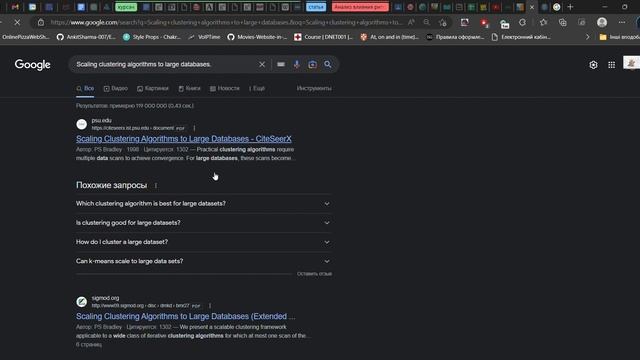Click the circular arrows extension icon in the toolbar
The image size is (640, 360).
(522, 22)
